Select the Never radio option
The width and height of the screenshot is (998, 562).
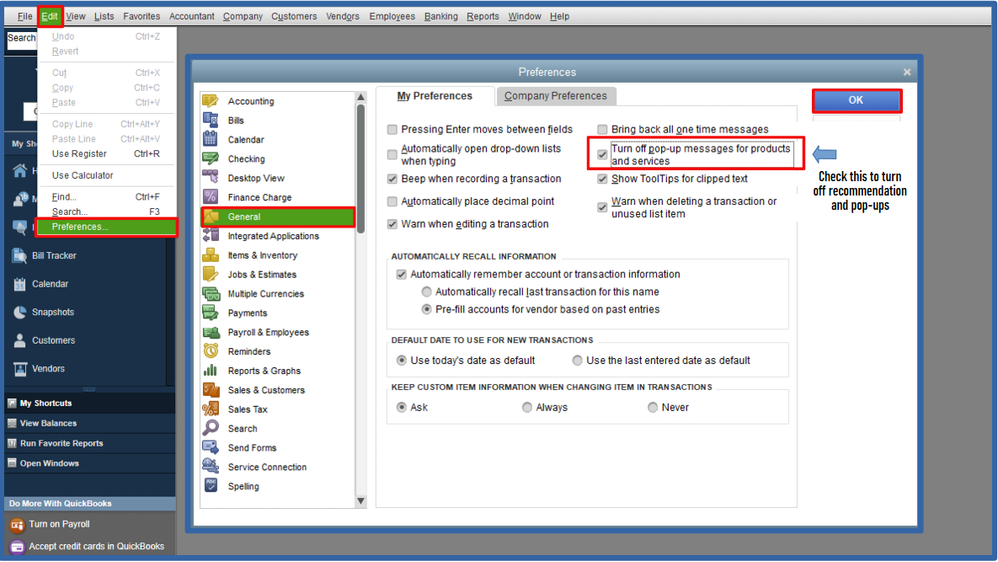652,407
